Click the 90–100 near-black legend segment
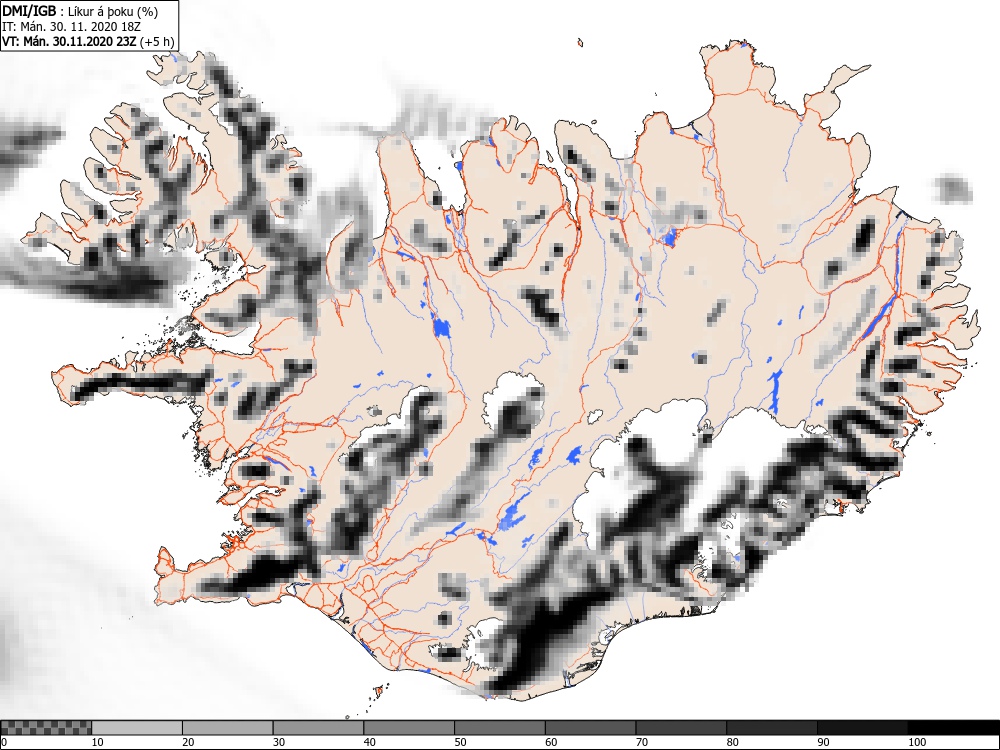This screenshot has height=750, width=1000. (x=862, y=728)
